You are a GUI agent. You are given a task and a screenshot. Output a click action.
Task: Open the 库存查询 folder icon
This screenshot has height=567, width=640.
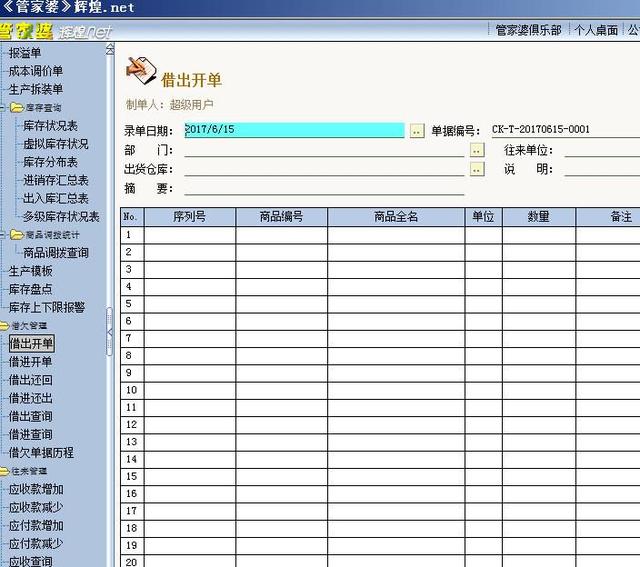point(17,108)
